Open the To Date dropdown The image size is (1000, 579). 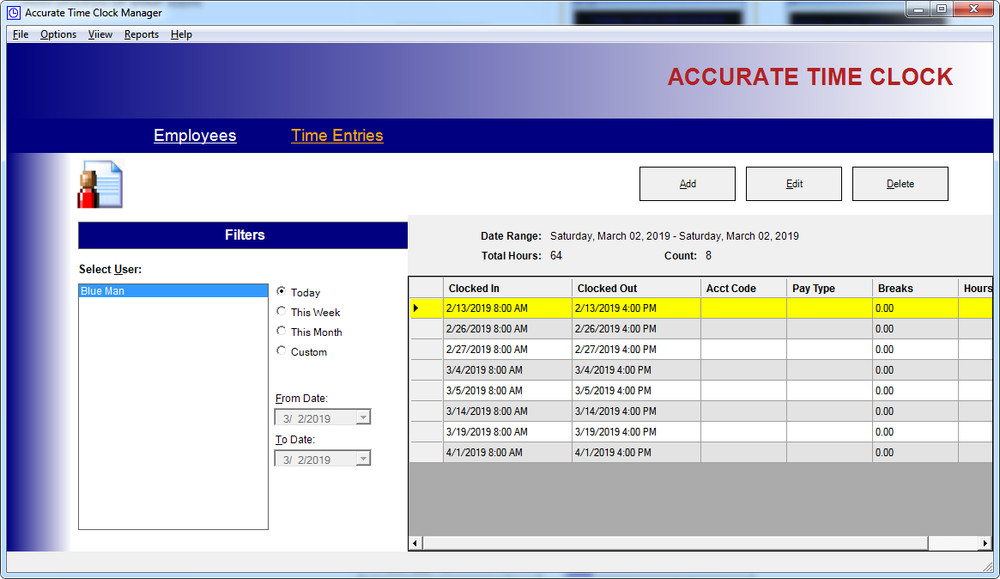coord(364,458)
